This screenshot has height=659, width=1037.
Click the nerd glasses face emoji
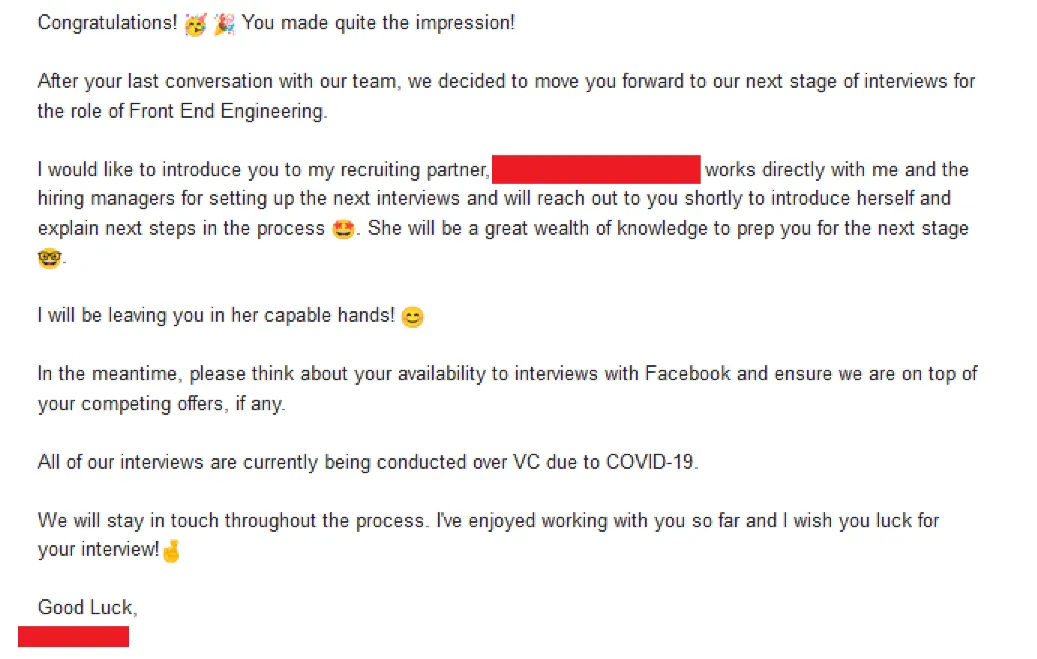[50, 258]
